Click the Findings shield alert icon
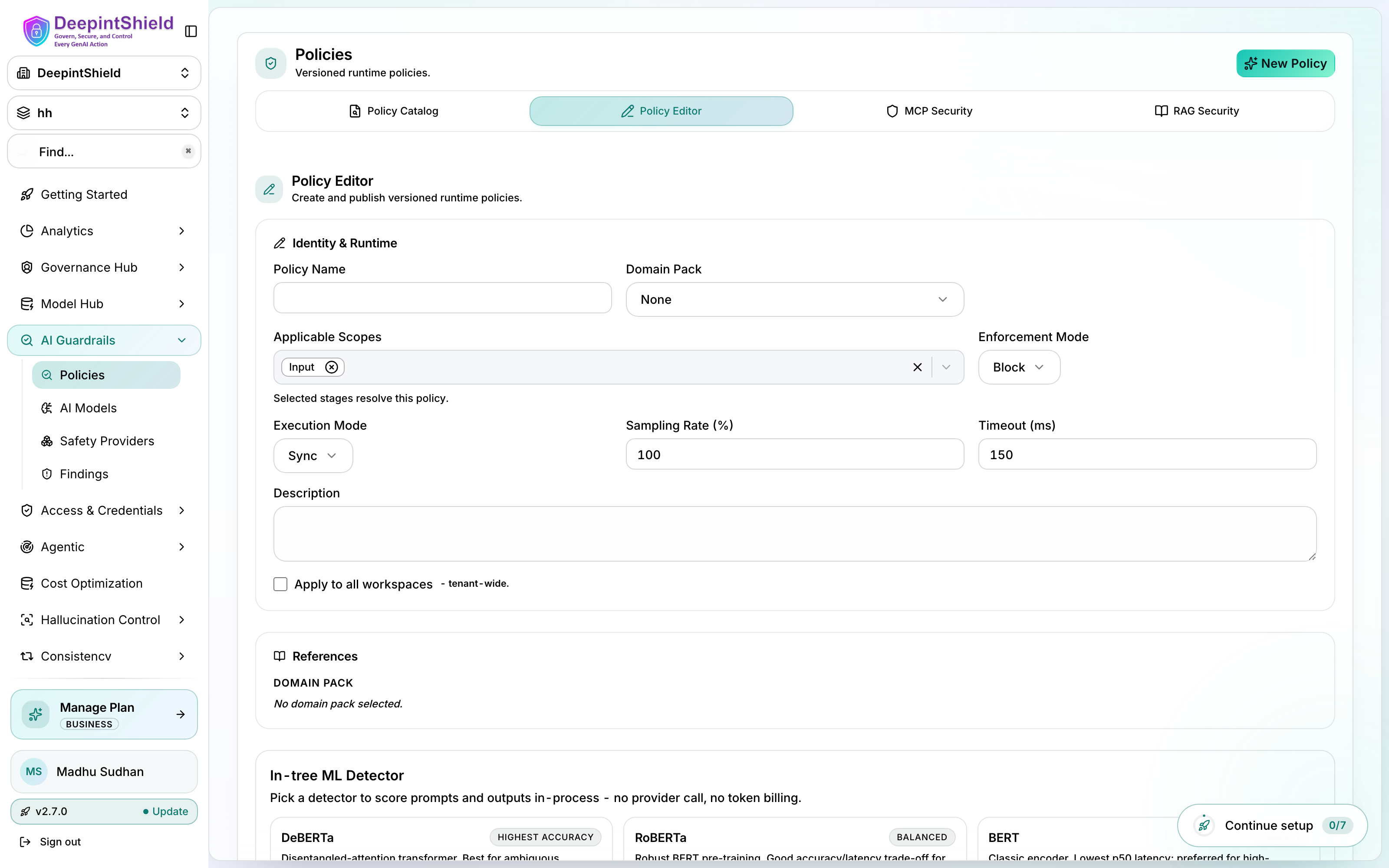 coord(47,474)
